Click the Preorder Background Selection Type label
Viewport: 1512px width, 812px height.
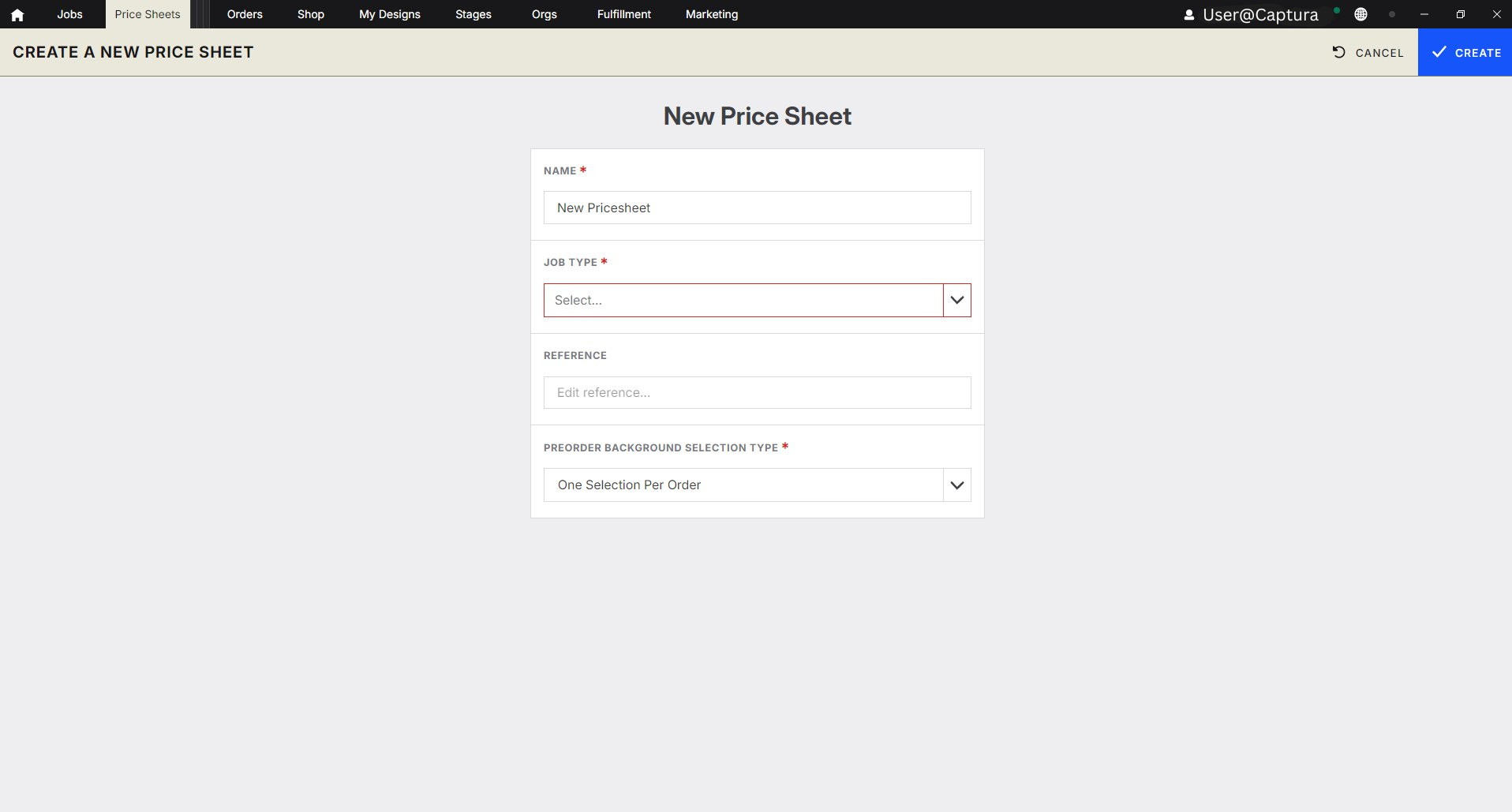tap(661, 447)
